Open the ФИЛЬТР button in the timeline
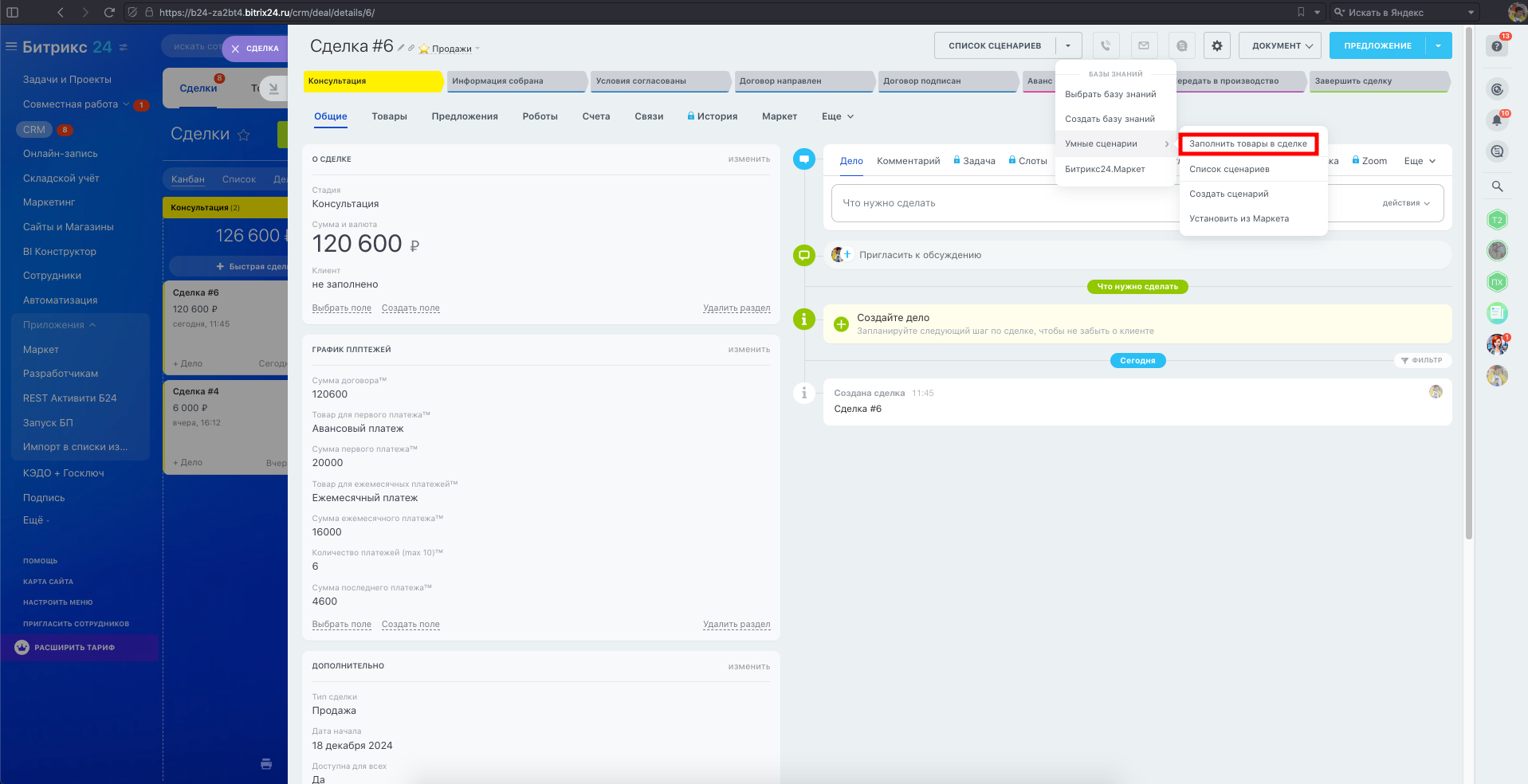1528x784 pixels. 1422,360
